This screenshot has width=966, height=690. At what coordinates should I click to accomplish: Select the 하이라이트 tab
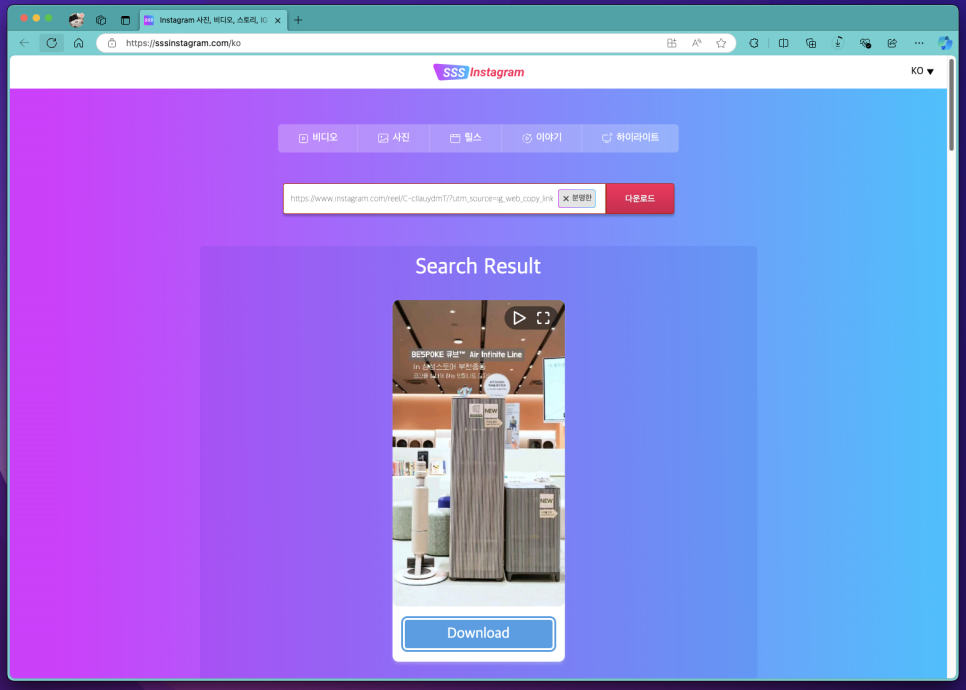[630, 138]
